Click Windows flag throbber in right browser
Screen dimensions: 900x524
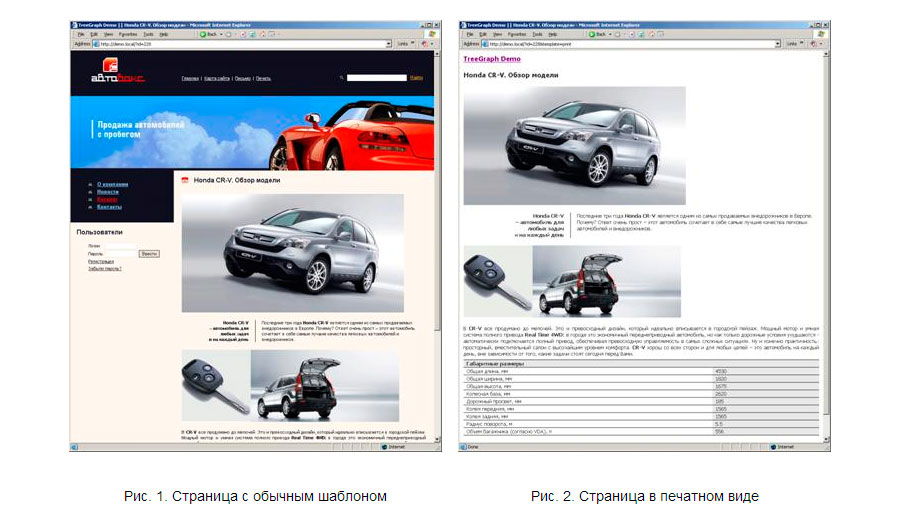click(821, 34)
